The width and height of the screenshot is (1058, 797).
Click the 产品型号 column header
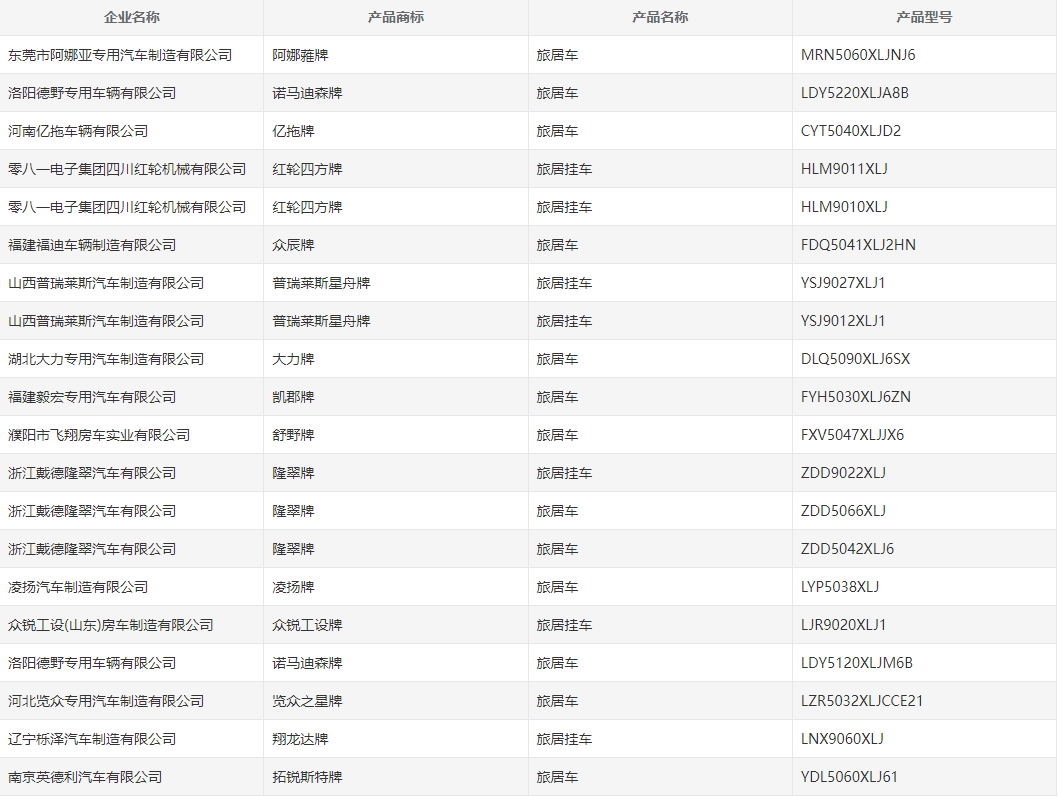pyautogui.click(x=924, y=18)
